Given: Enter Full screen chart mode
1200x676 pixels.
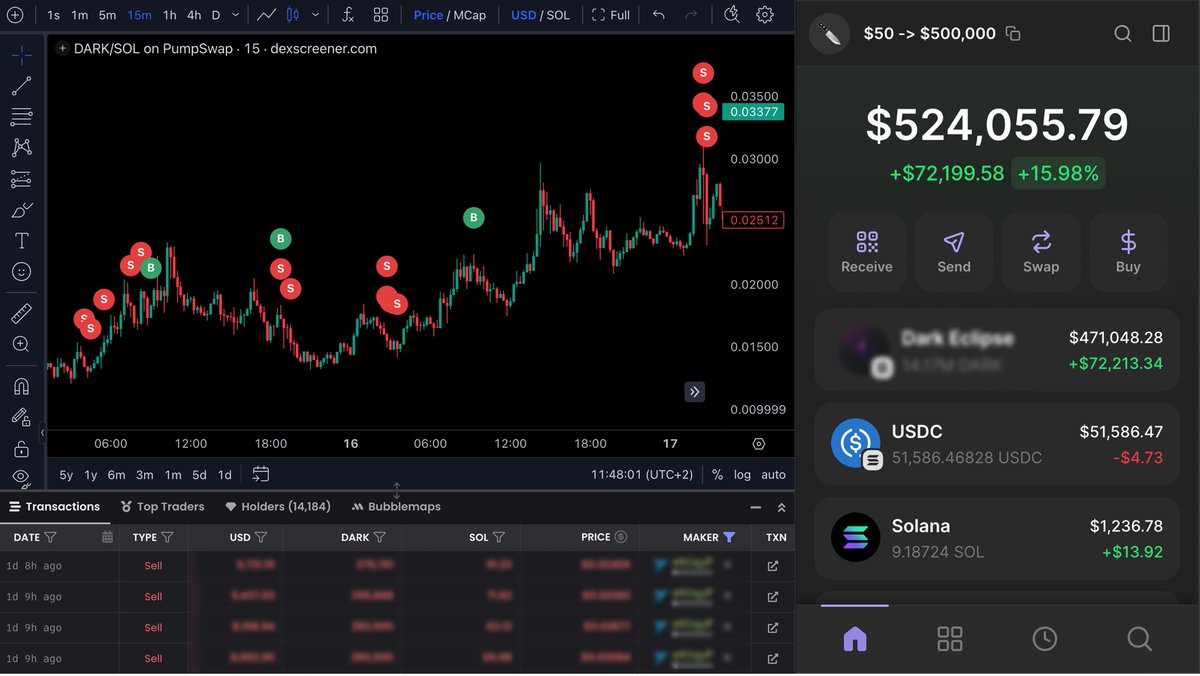Looking at the screenshot, I should [611, 15].
